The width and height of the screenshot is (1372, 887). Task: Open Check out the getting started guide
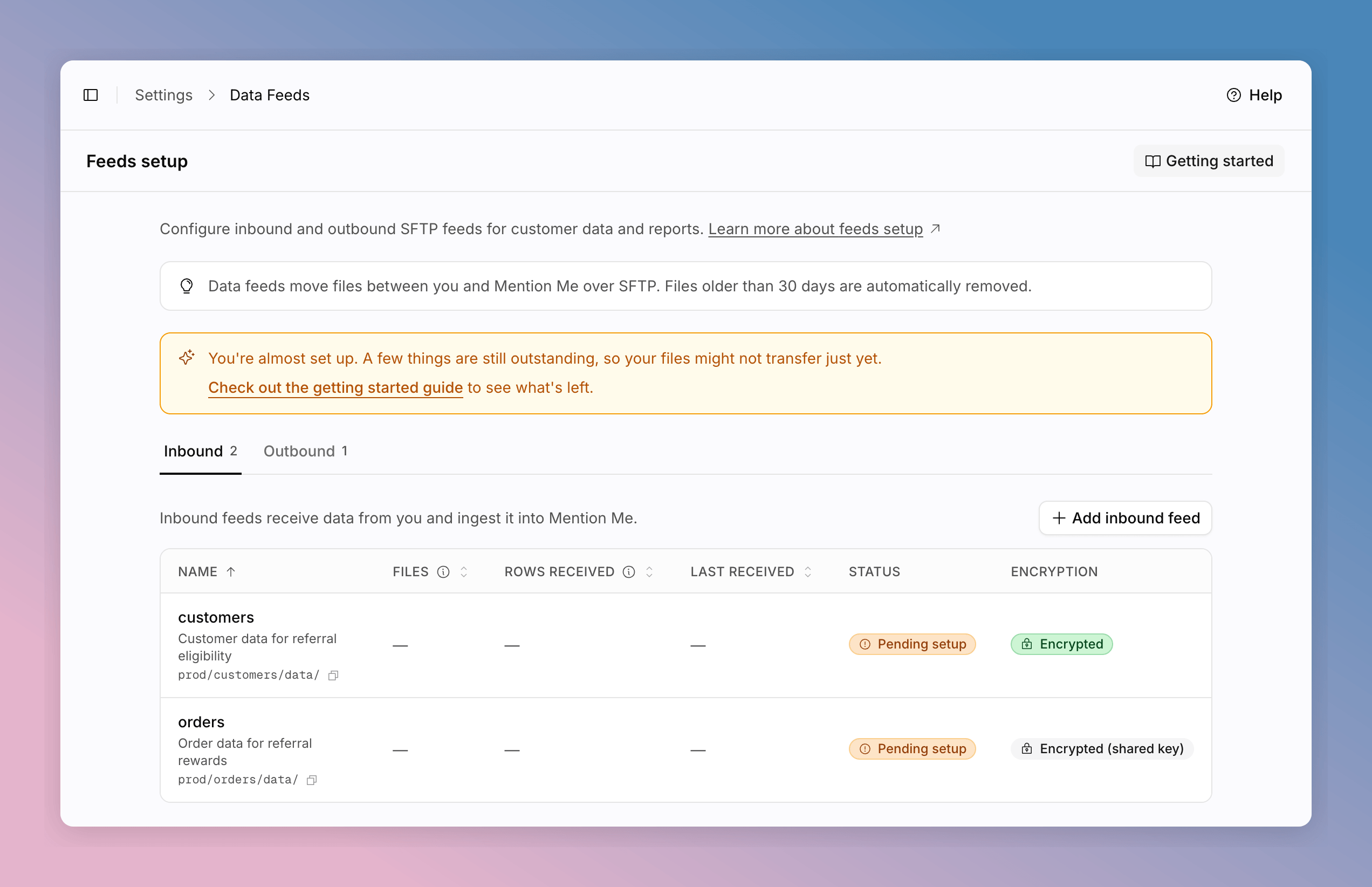pyautogui.click(x=335, y=387)
